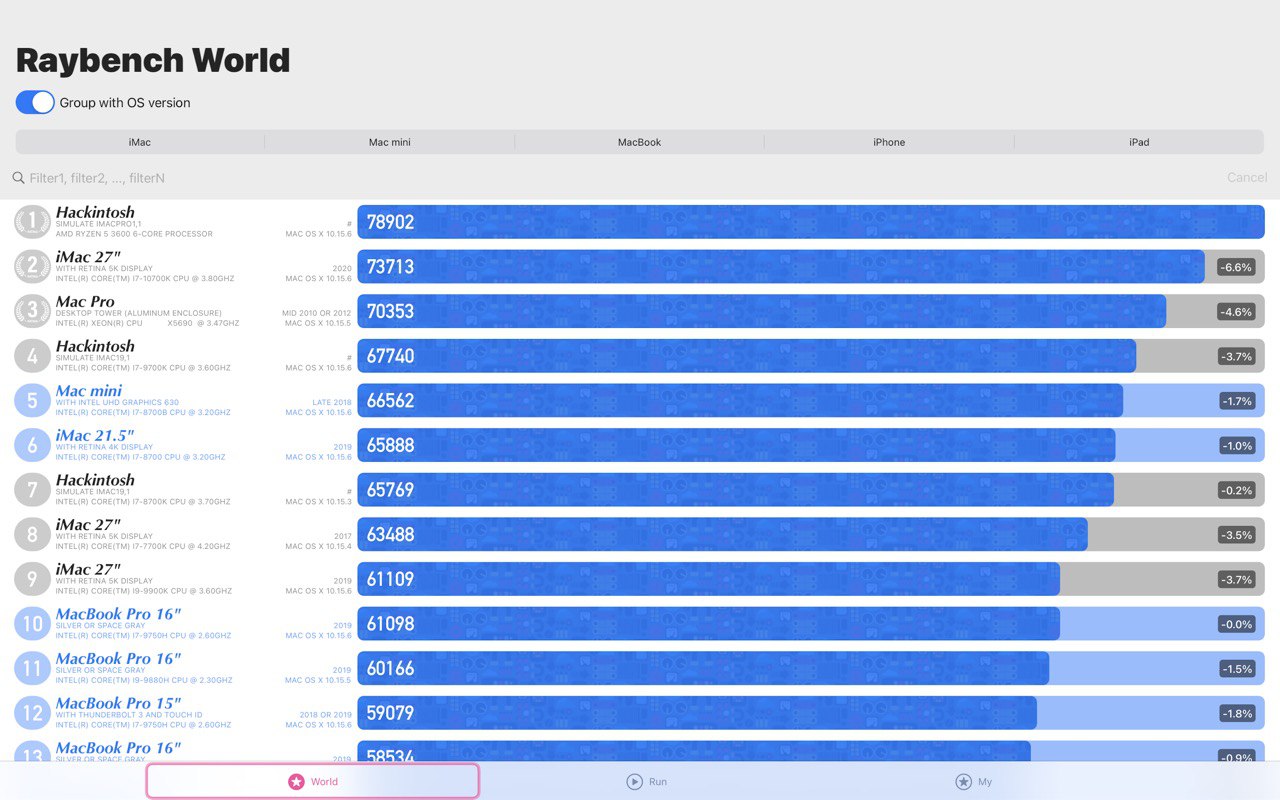Click score value 67740
This screenshot has height=800, width=1280.
(391, 356)
